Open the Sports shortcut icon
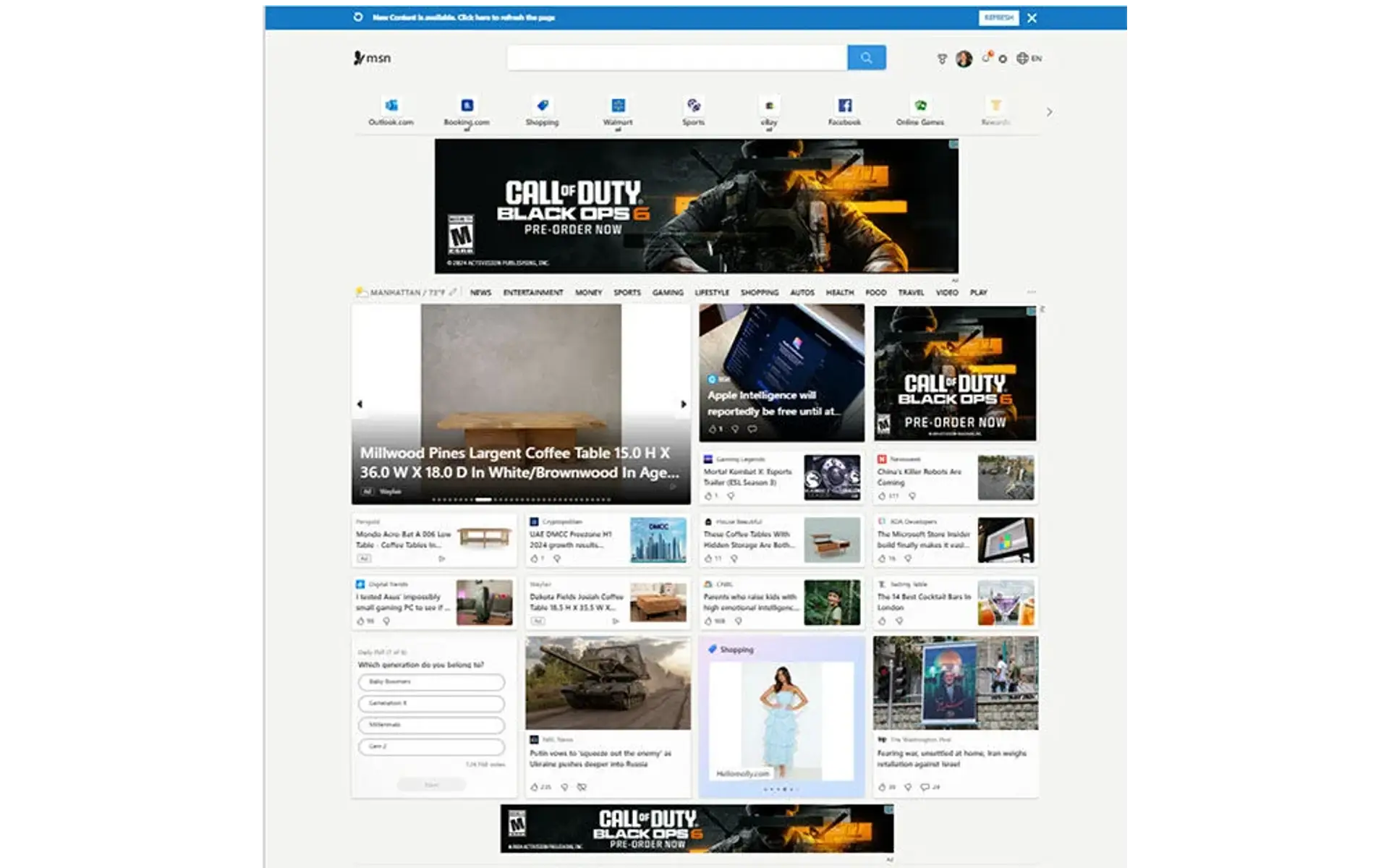 coord(693,106)
